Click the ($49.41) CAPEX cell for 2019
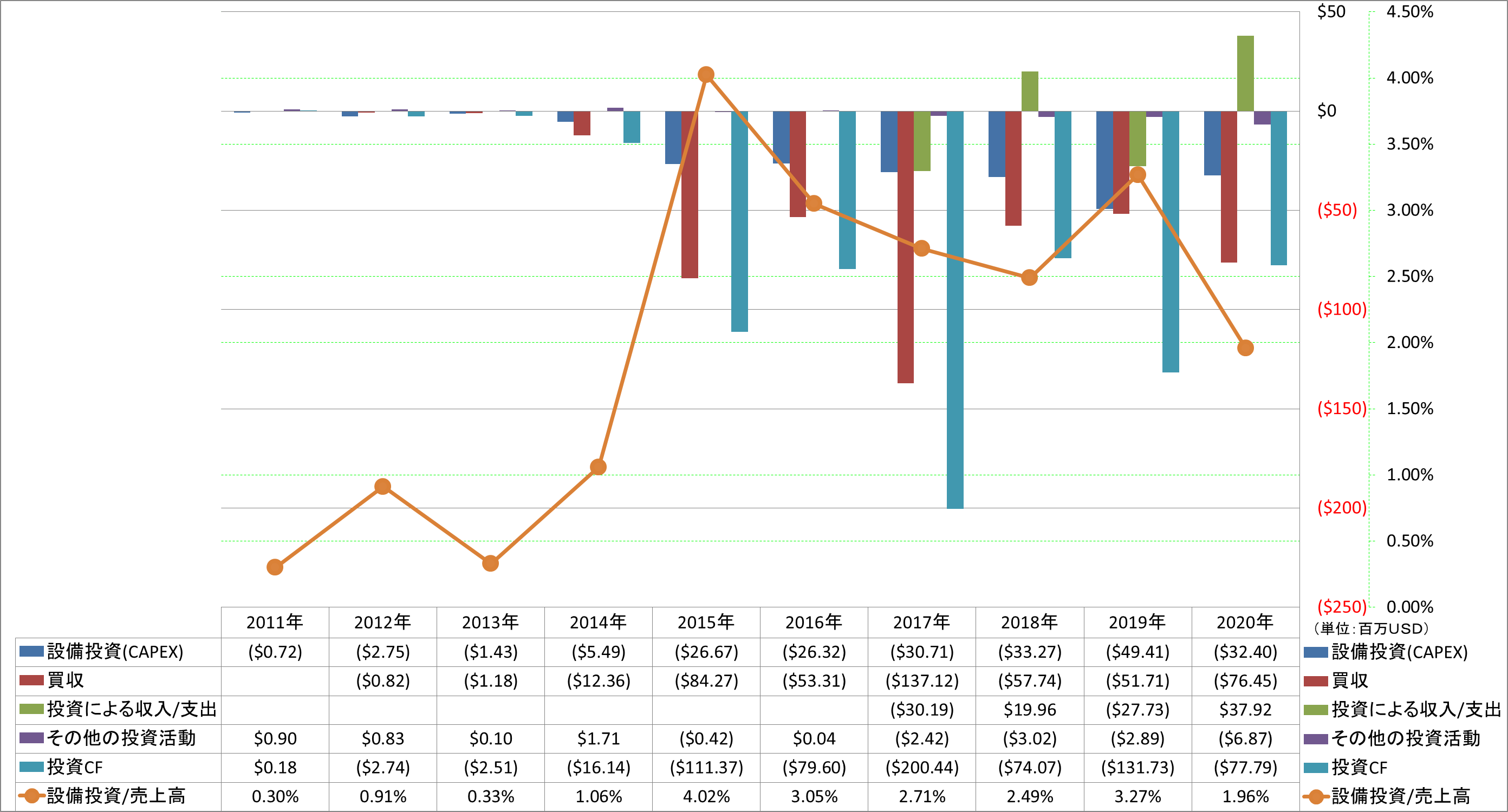The height and width of the screenshot is (812, 1508). 1137,652
